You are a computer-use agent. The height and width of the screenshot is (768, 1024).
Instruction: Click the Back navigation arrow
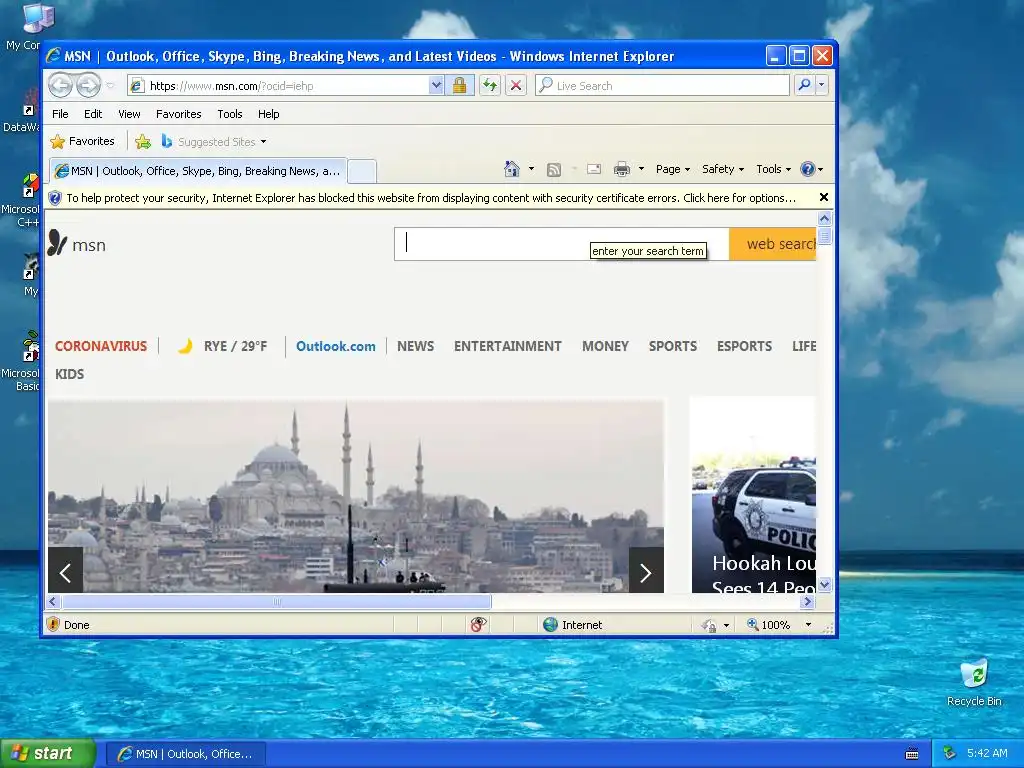61,85
